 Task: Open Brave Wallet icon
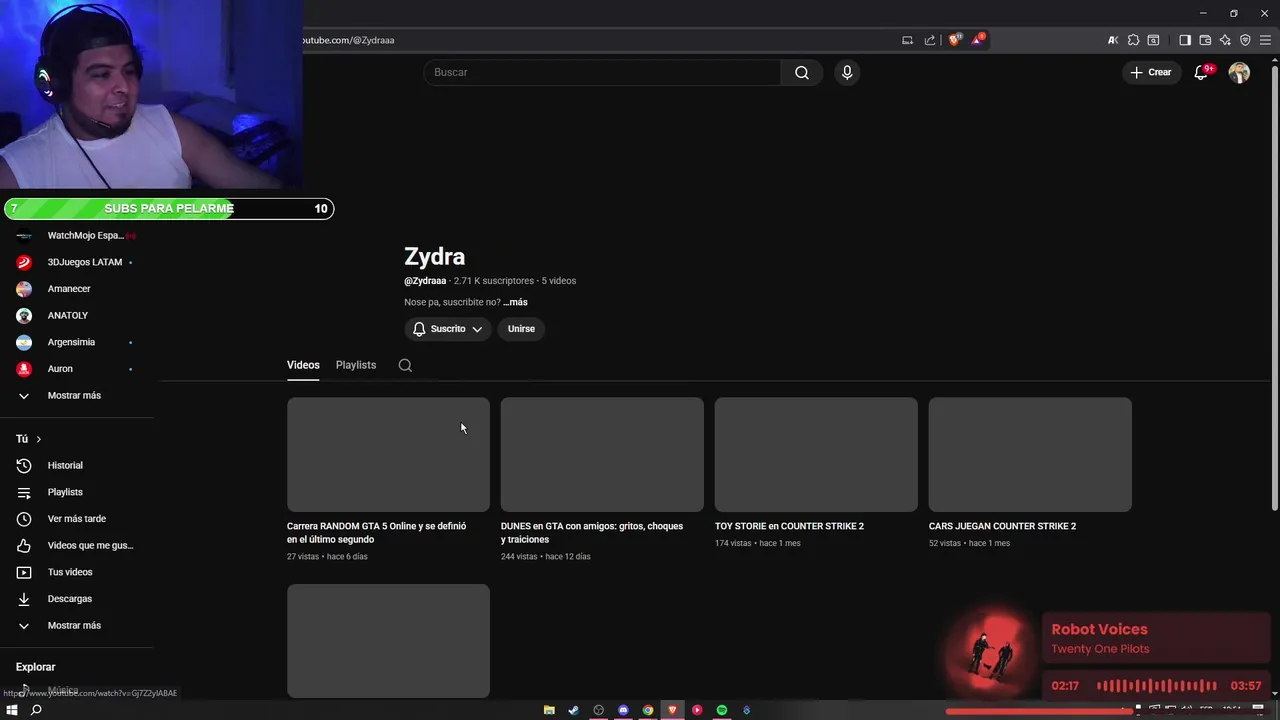point(1205,40)
